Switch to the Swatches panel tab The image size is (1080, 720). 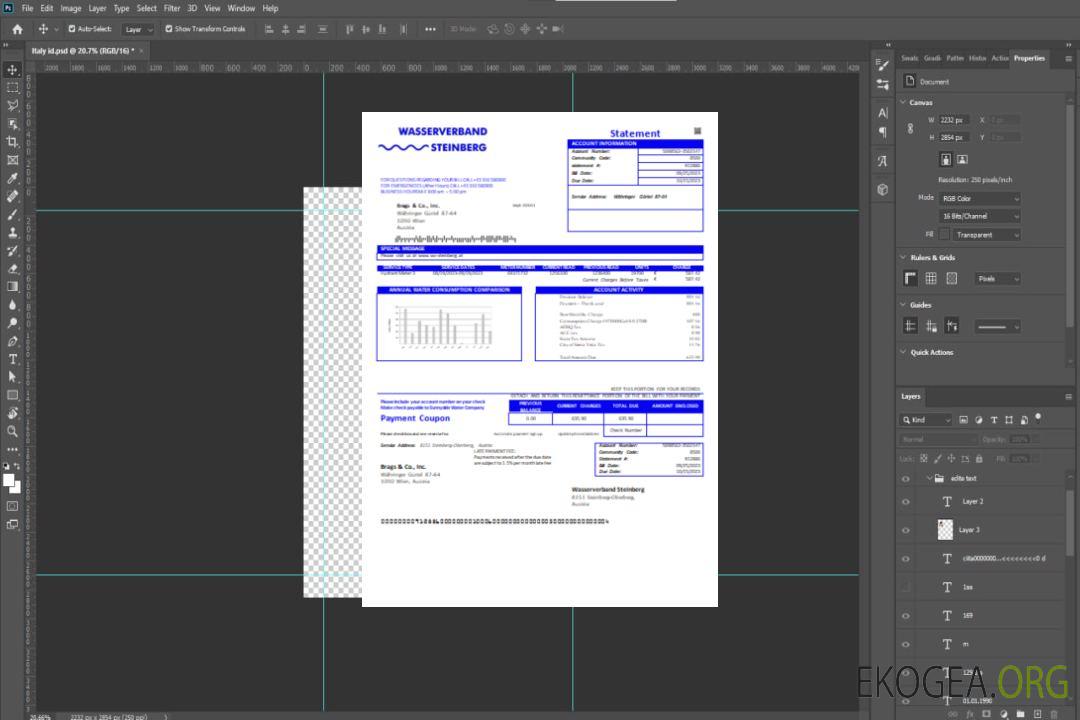click(x=909, y=58)
